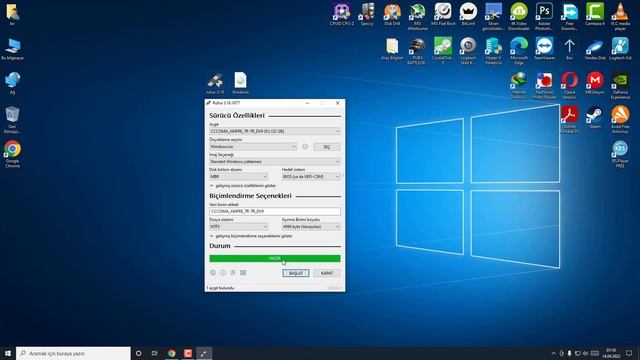Viewport: 640px width, 360px height.
Task: Click the Rufus about info icon
Action: click(x=223, y=273)
